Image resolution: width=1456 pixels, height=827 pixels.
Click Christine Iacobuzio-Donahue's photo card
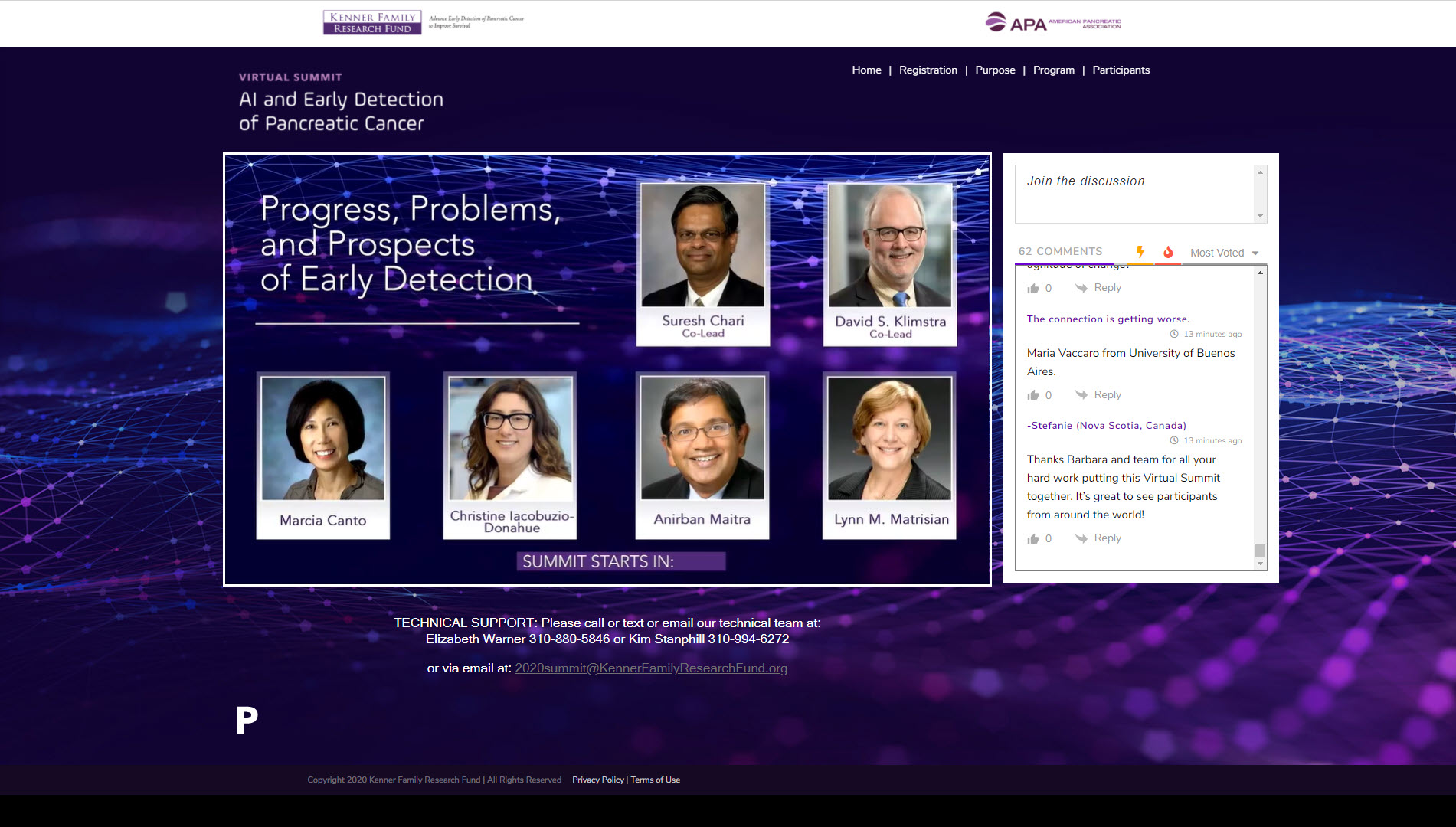pos(510,456)
